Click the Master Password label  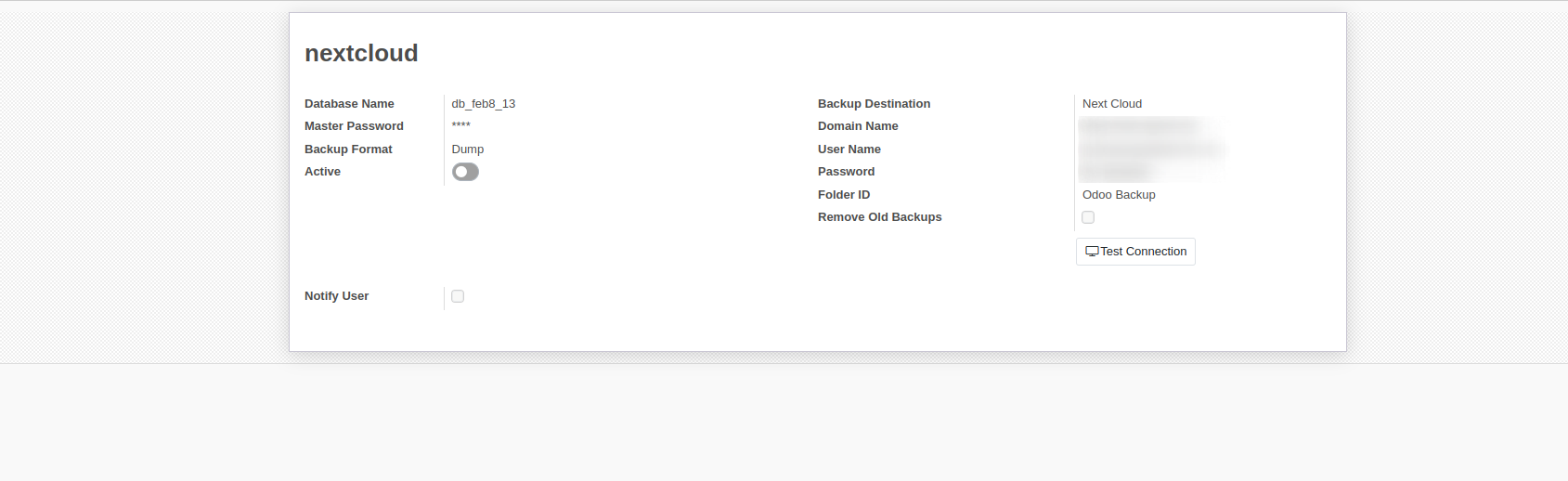(x=354, y=126)
